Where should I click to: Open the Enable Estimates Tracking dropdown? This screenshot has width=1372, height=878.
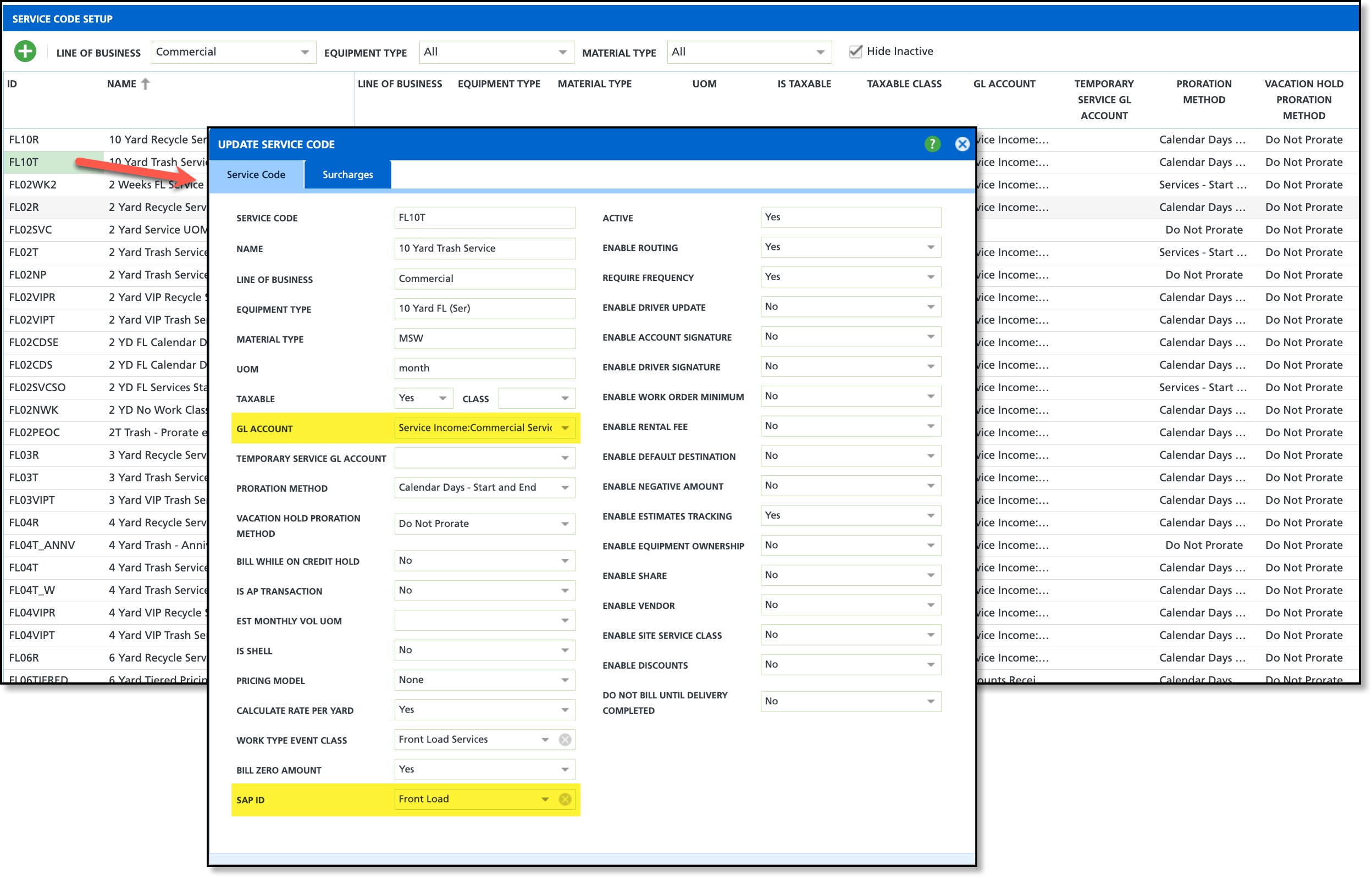pyautogui.click(x=930, y=515)
